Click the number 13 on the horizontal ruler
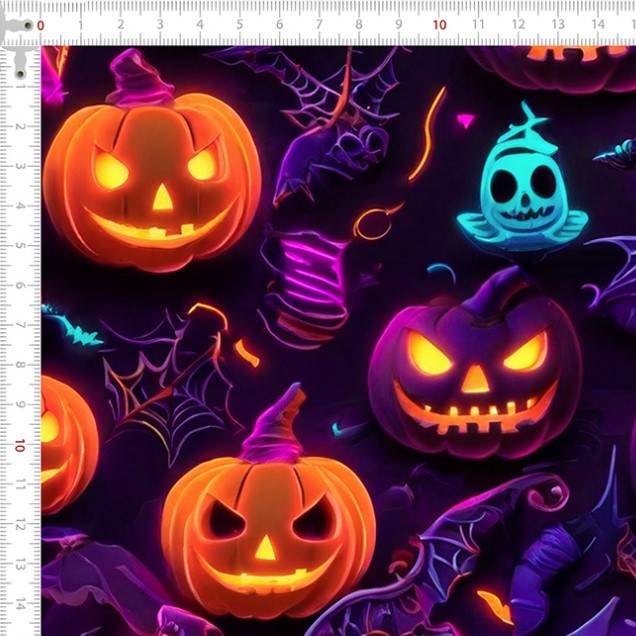 click(x=558, y=24)
